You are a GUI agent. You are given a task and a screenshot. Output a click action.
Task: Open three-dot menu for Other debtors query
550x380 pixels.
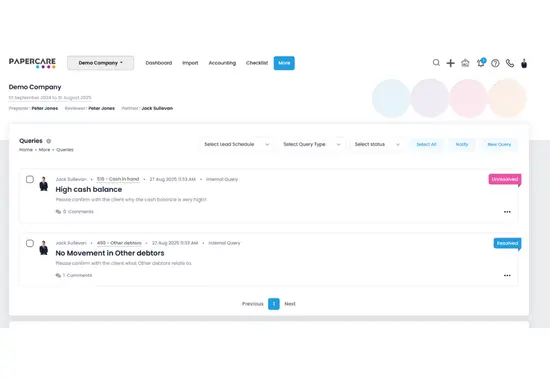pos(507,275)
